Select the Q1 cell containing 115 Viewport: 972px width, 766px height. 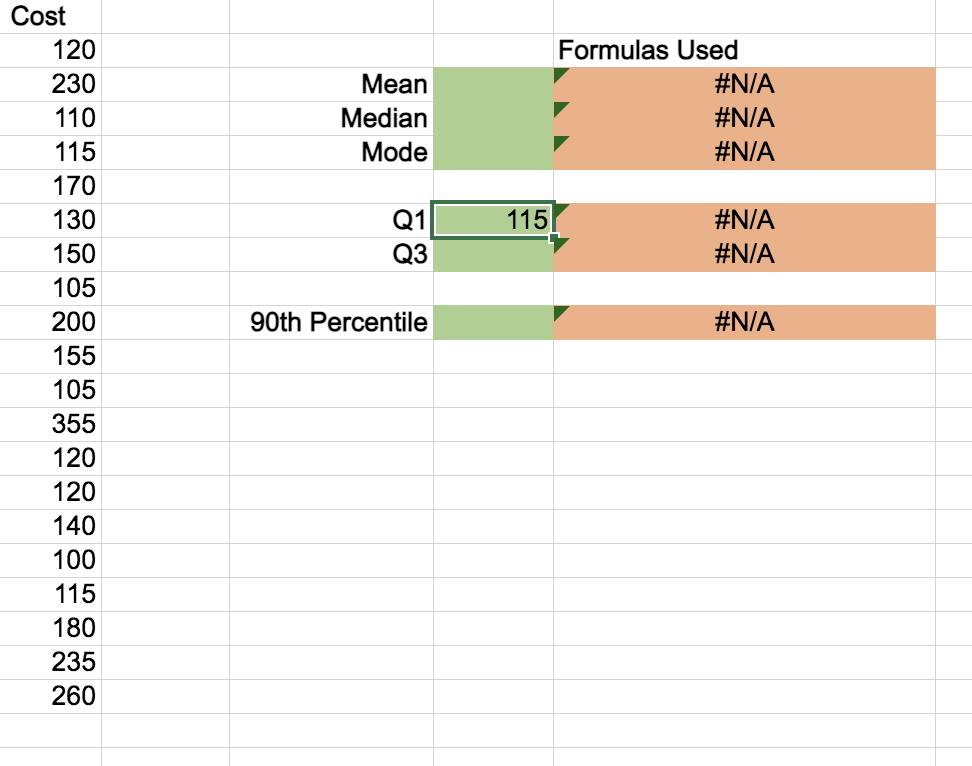click(x=493, y=220)
